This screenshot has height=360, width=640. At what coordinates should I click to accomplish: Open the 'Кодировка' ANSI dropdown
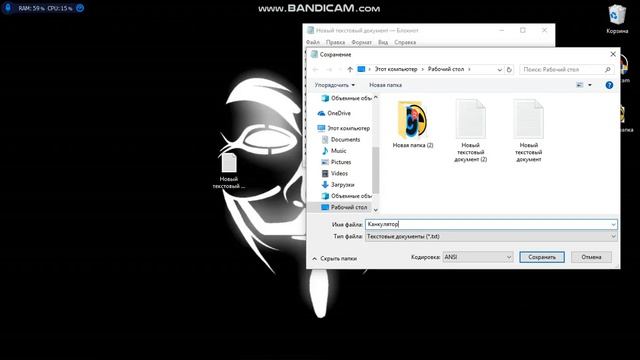click(478, 257)
